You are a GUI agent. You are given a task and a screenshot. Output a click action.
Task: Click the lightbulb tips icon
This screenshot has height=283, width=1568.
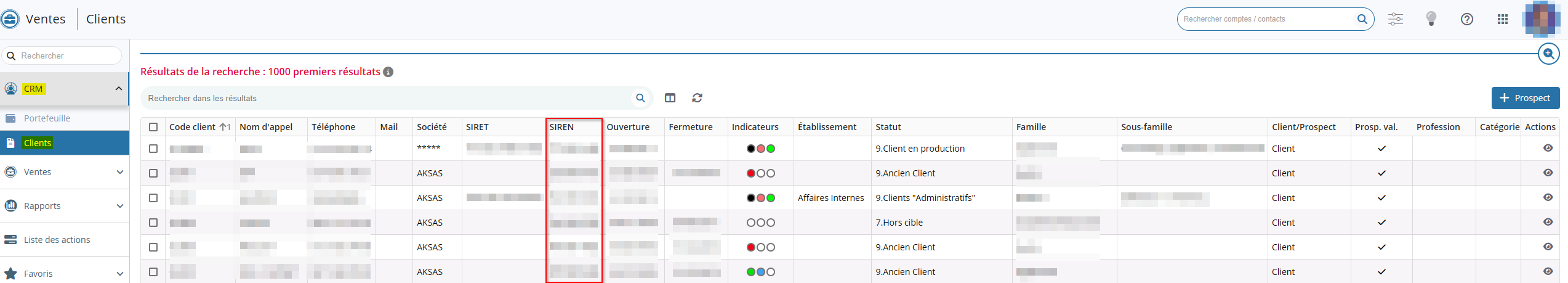click(1431, 19)
